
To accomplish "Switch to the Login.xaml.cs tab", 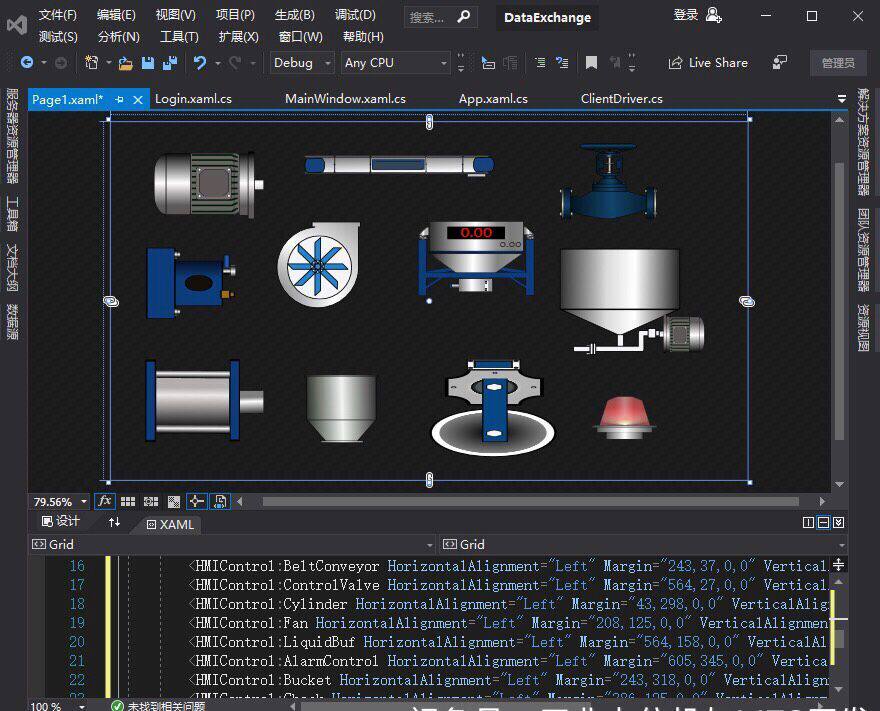I will (193, 99).
